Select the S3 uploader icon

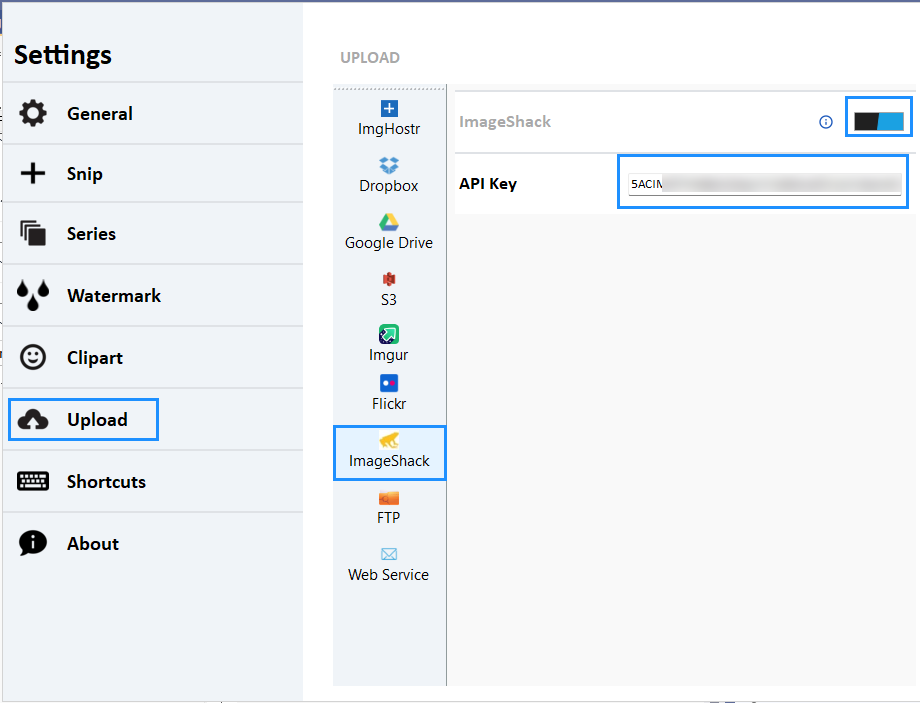click(x=389, y=279)
